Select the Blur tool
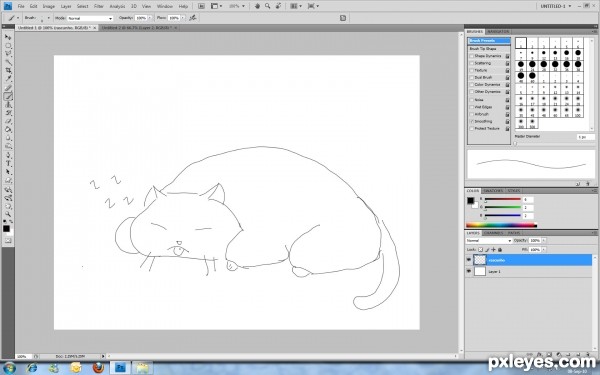This screenshot has width=600, height=375. click(8, 138)
